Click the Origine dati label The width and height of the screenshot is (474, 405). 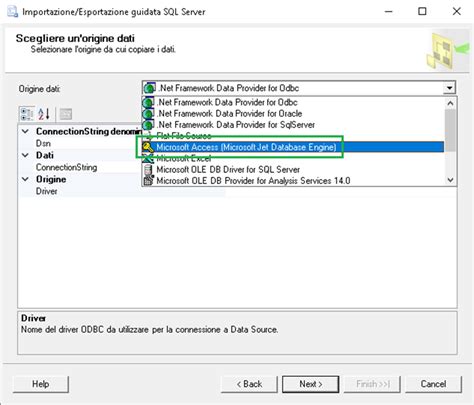39,89
